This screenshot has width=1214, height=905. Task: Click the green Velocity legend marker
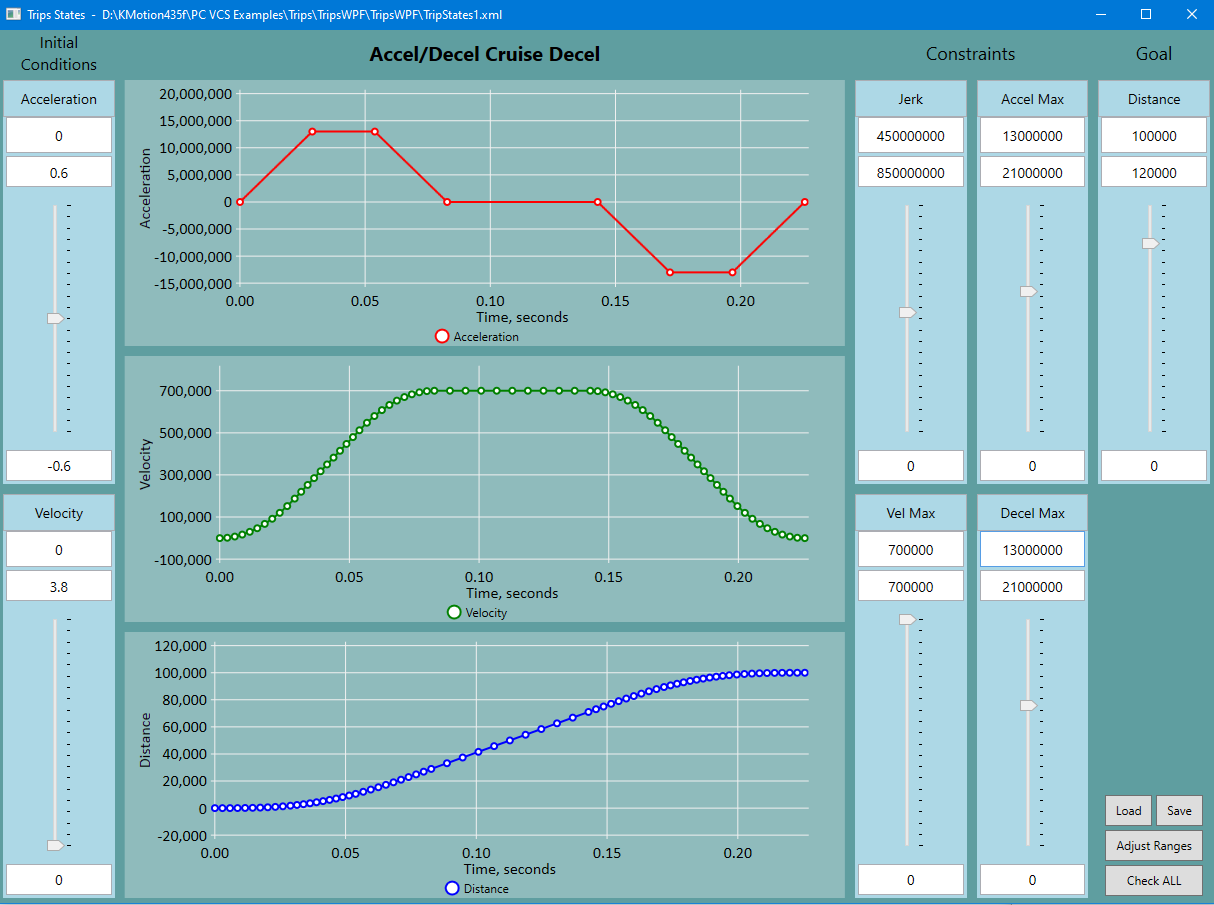[454, 612]
